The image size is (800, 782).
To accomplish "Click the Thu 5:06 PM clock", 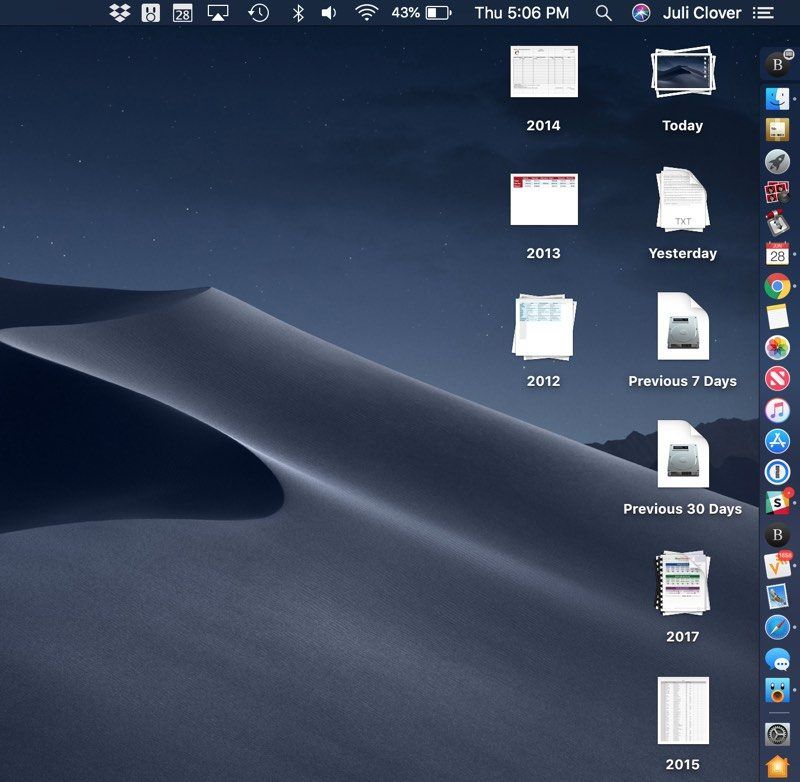I will (521, 13).
